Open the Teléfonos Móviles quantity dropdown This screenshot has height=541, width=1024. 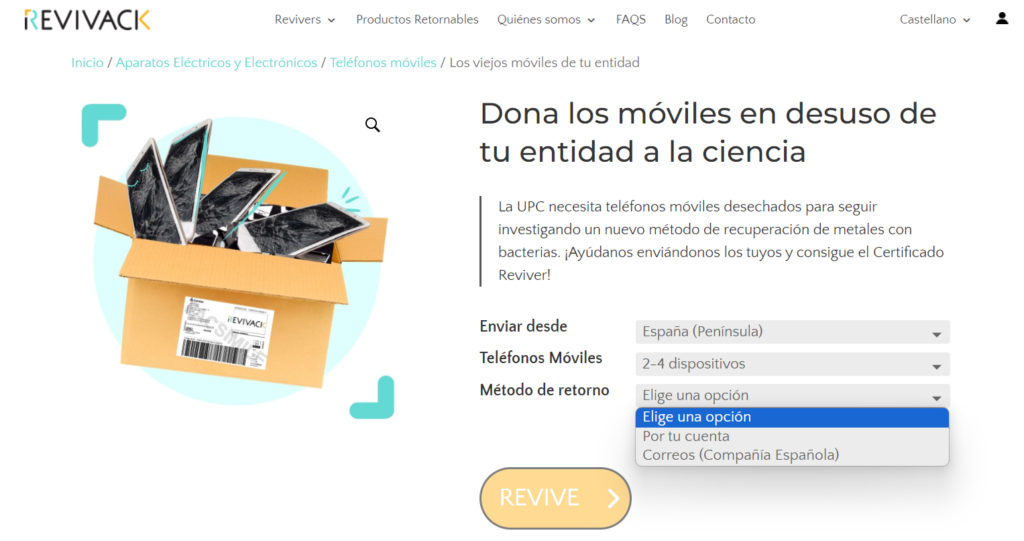tap(792, 364)
